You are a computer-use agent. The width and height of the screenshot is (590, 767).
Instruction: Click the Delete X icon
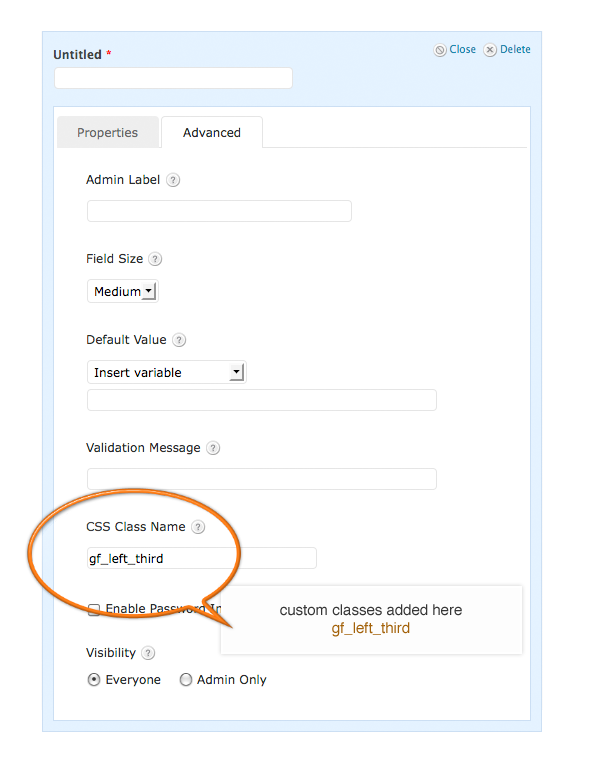pyautogui.click(x=490, y=50)
